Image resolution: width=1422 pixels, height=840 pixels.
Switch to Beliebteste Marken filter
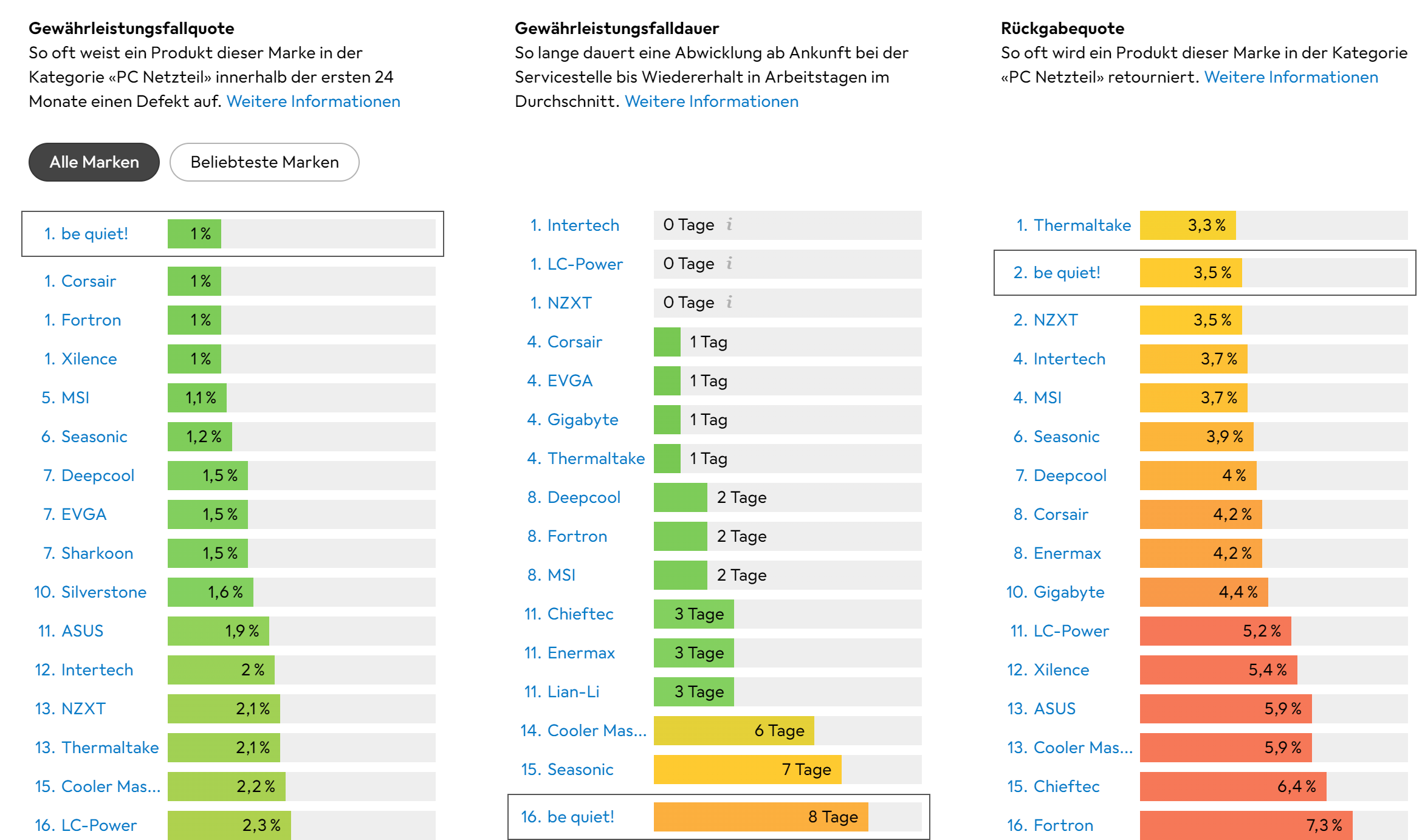tap(264, 162)
